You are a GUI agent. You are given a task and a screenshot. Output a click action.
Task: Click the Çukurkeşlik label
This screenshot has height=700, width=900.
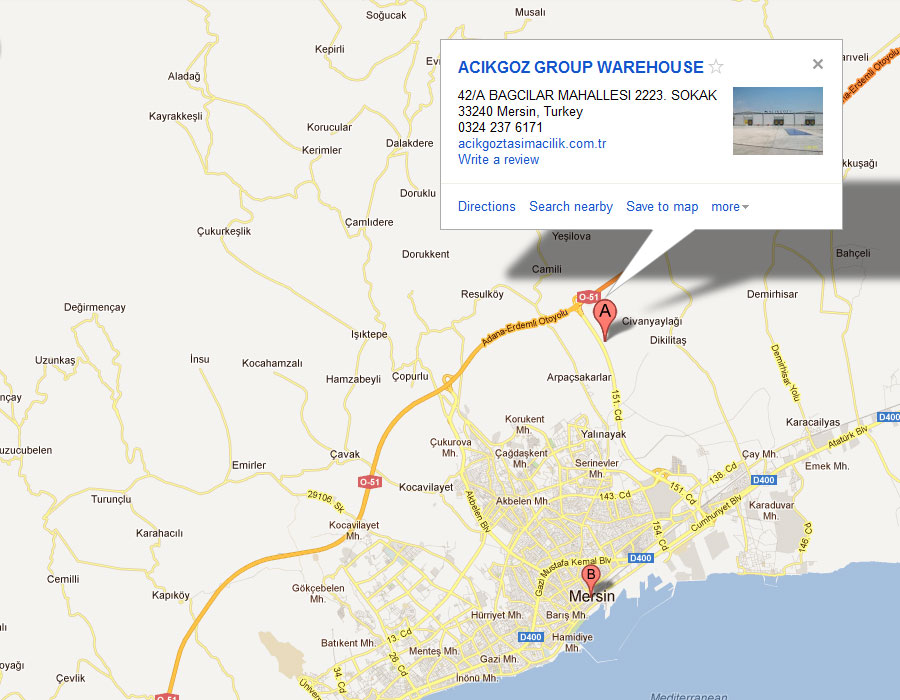pos(224,231)
